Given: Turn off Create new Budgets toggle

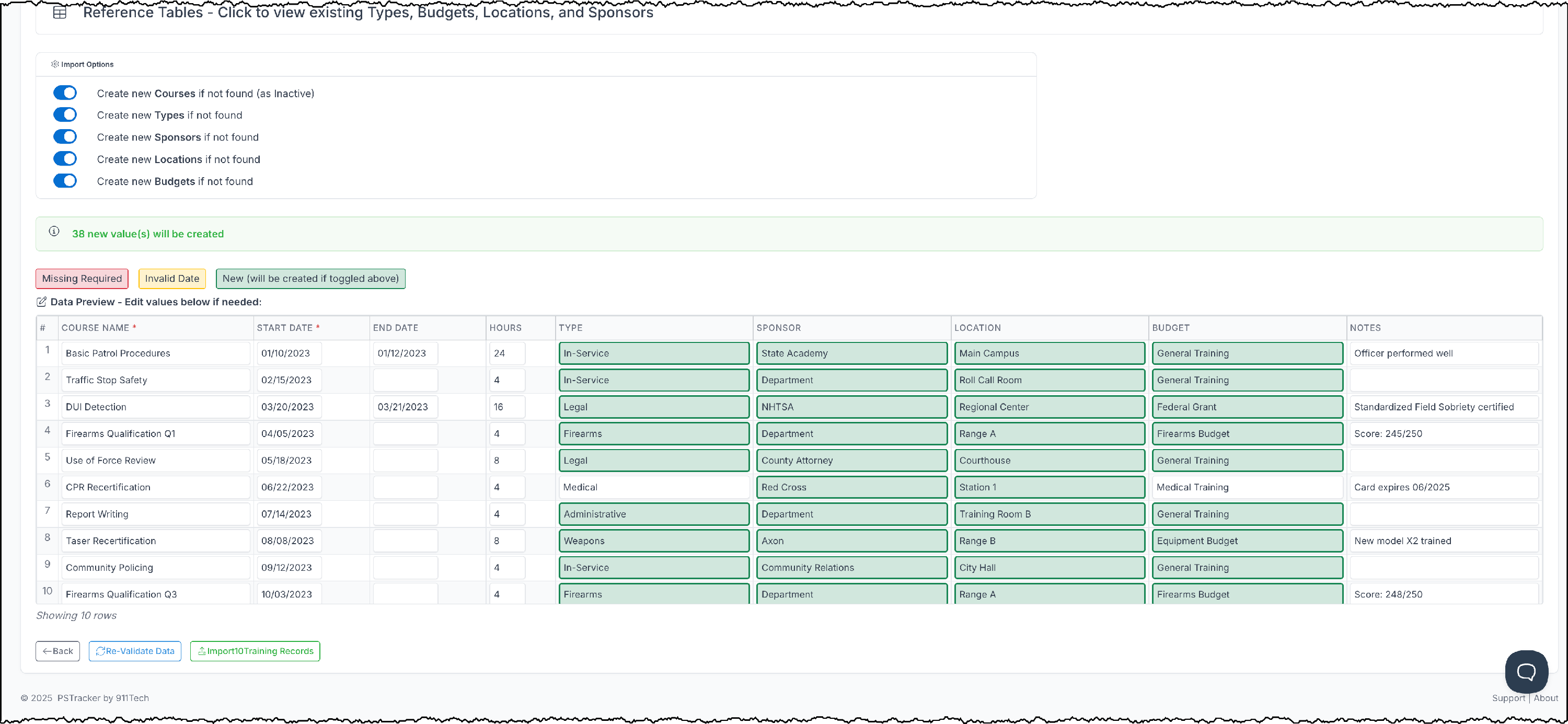Looking at the screenshot, I should click(x=65, y=181).
